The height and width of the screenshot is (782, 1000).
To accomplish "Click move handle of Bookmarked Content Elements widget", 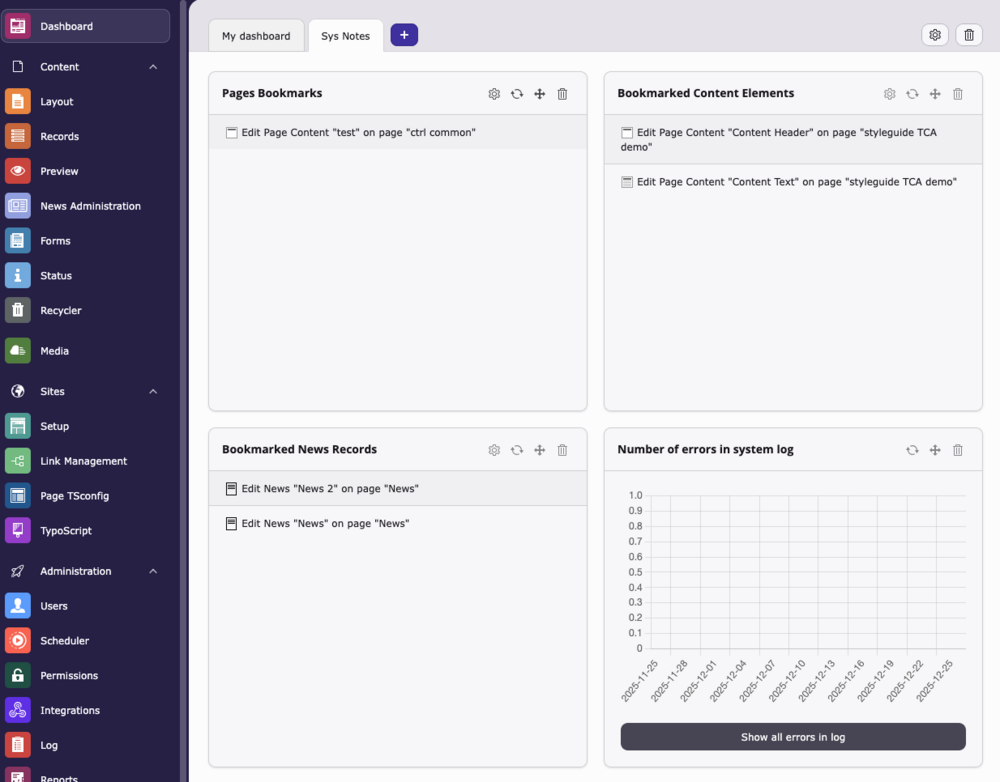I will tap(935, 94).
